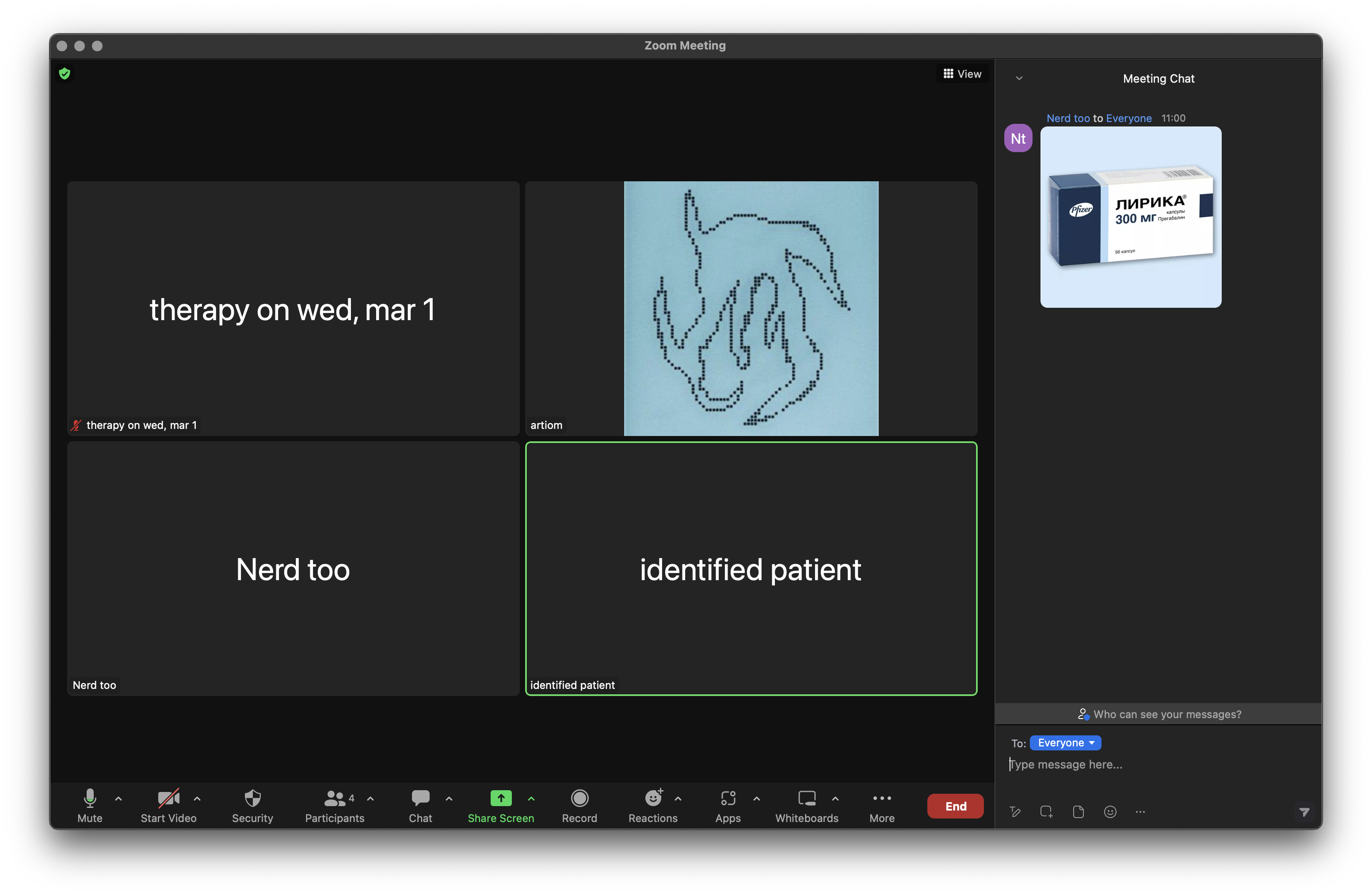Click muted mic icon on therapy tile
1372x895 pixels.
[x=76, y=425]
